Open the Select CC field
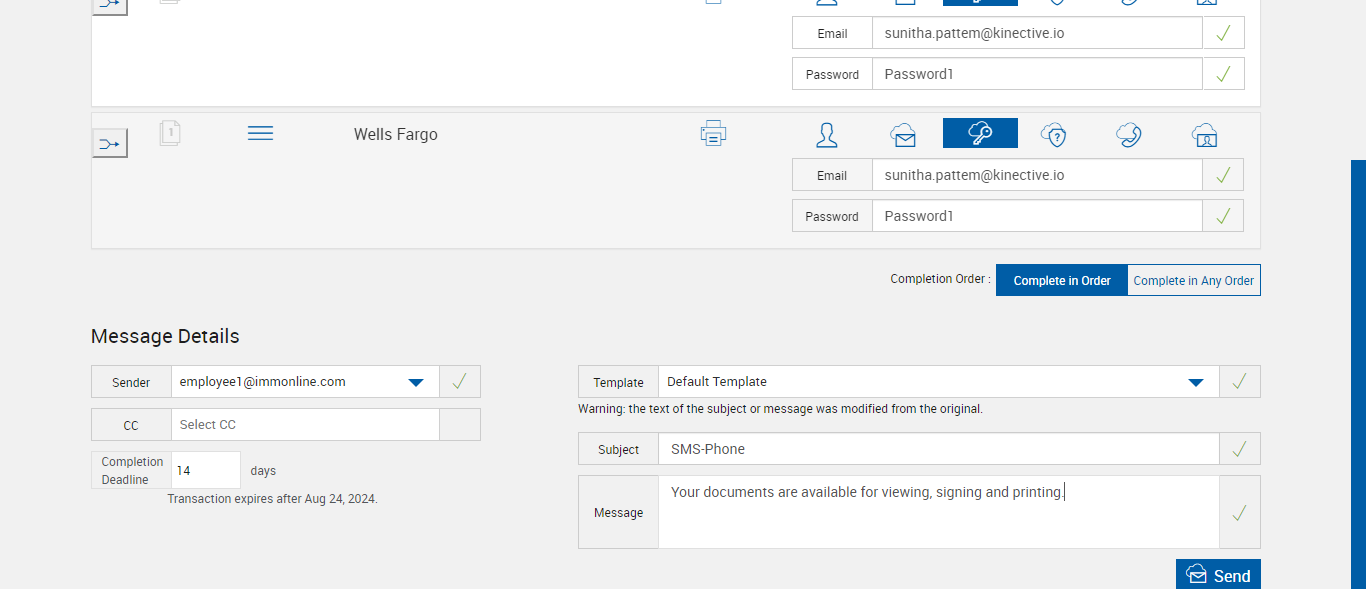1366x589 pixels. pyautogui.click(x=305, y=425)
